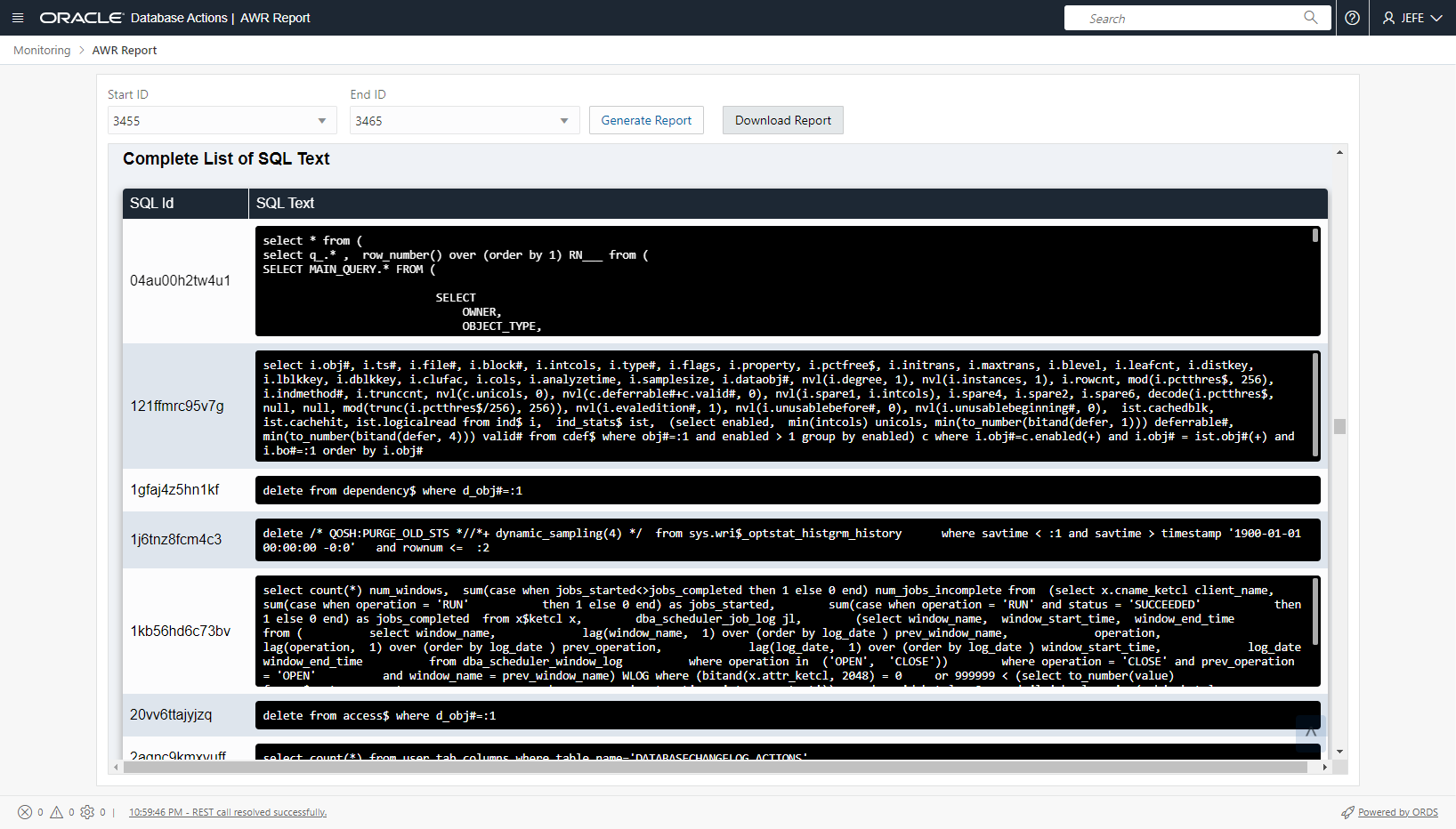Click the ORDS rocket icon
Screen dimensions: 1456x829
[x=1347, y=812]
